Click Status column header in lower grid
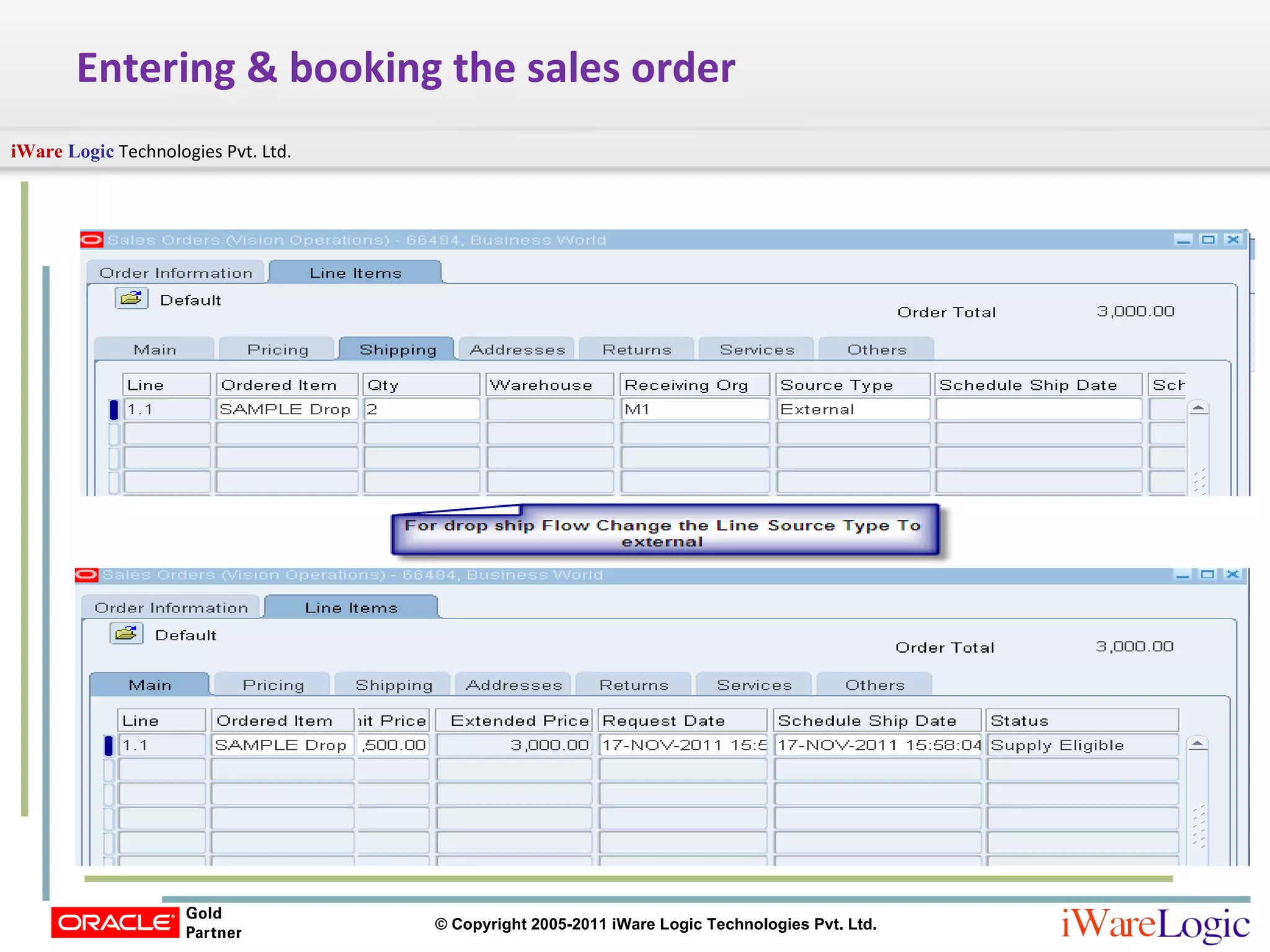The height and width of the screenshot is (952, 1270). coord(1082,720)
